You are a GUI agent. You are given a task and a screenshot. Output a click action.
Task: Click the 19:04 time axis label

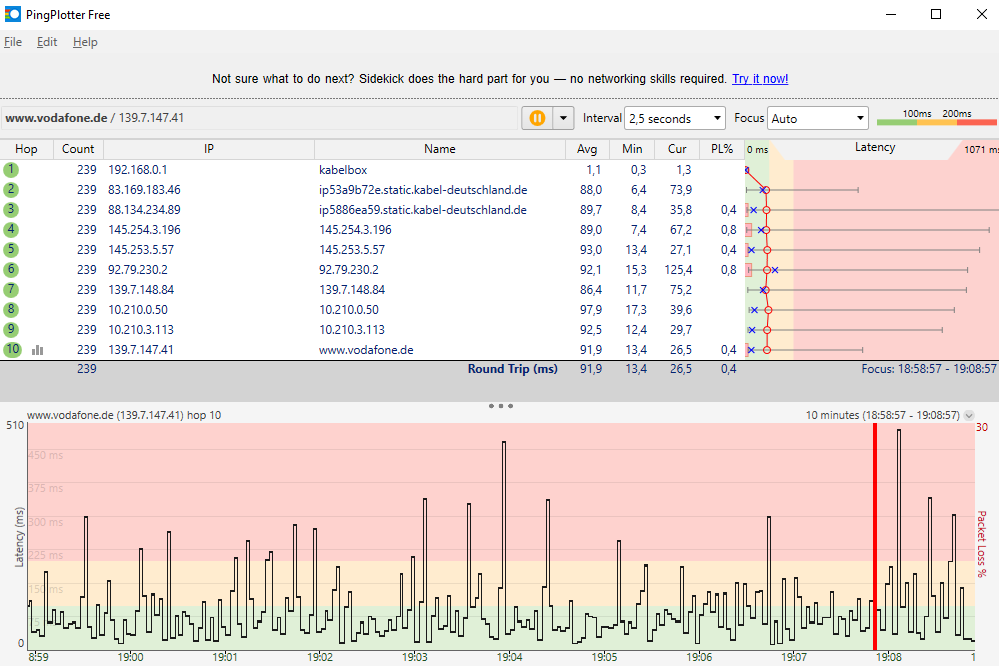point(509,657)
